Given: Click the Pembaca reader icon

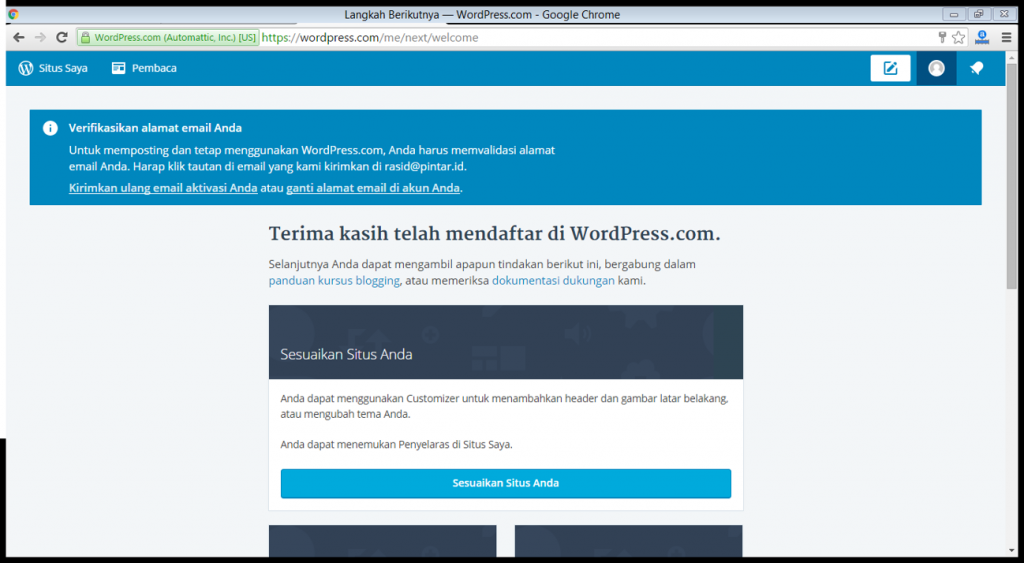Looking at the screenshot, I should coord(118,68).
